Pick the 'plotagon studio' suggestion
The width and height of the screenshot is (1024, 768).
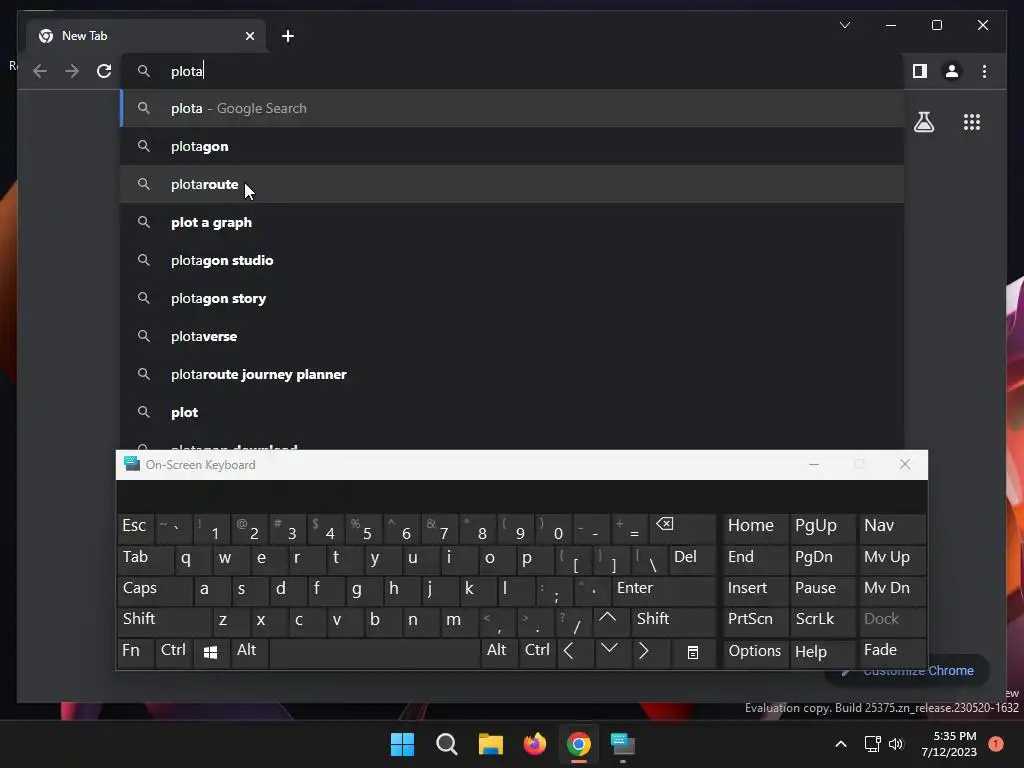[512, 260]
